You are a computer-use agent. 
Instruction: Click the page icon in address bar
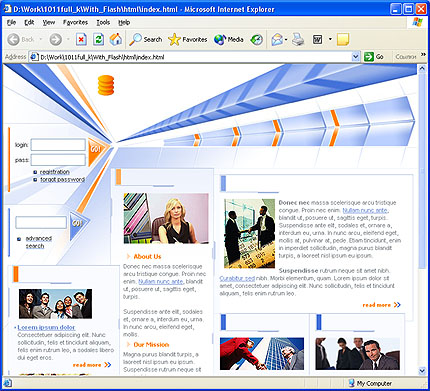pos(34,57)
